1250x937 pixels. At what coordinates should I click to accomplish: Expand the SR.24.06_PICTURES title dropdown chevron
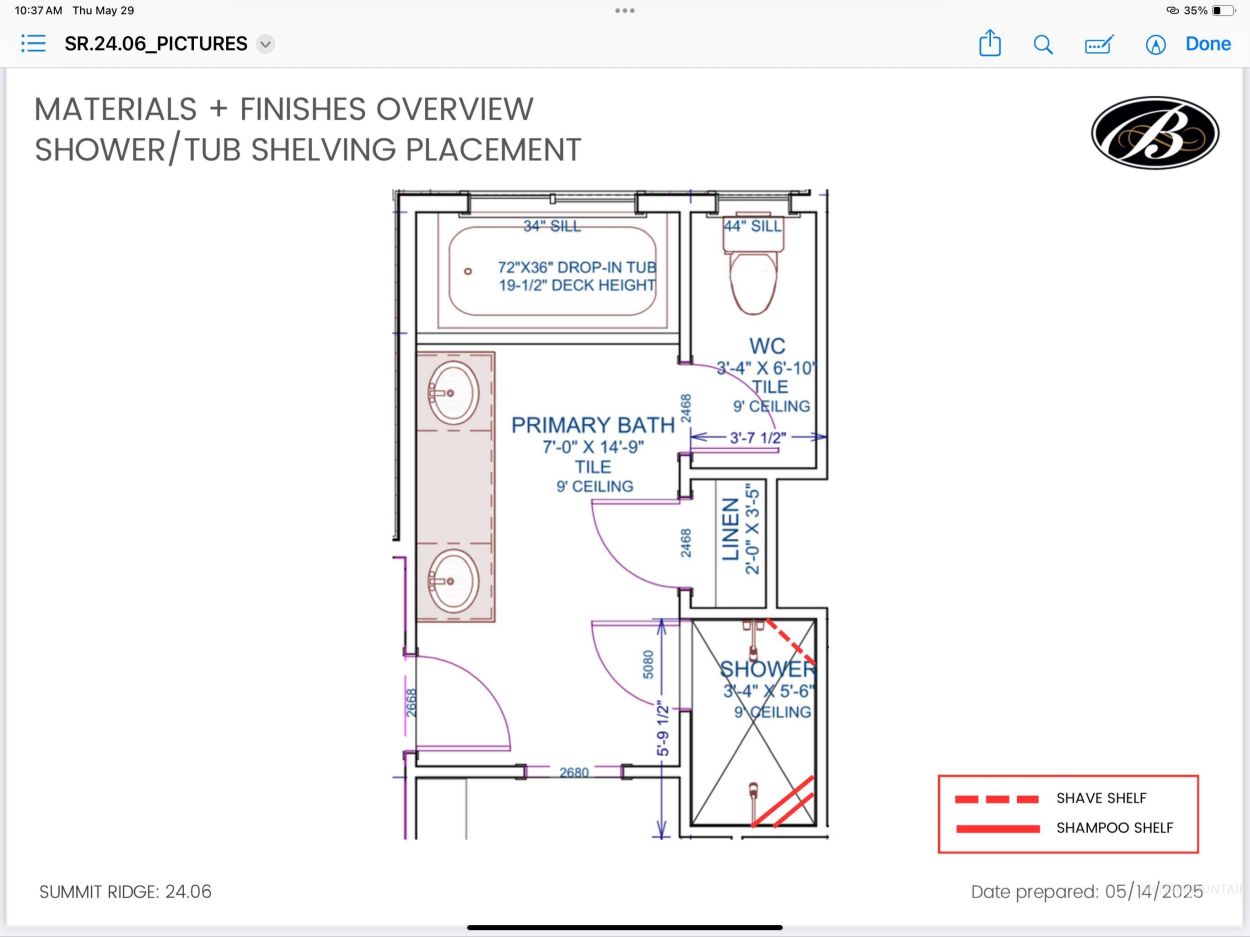tap(265, 44)
